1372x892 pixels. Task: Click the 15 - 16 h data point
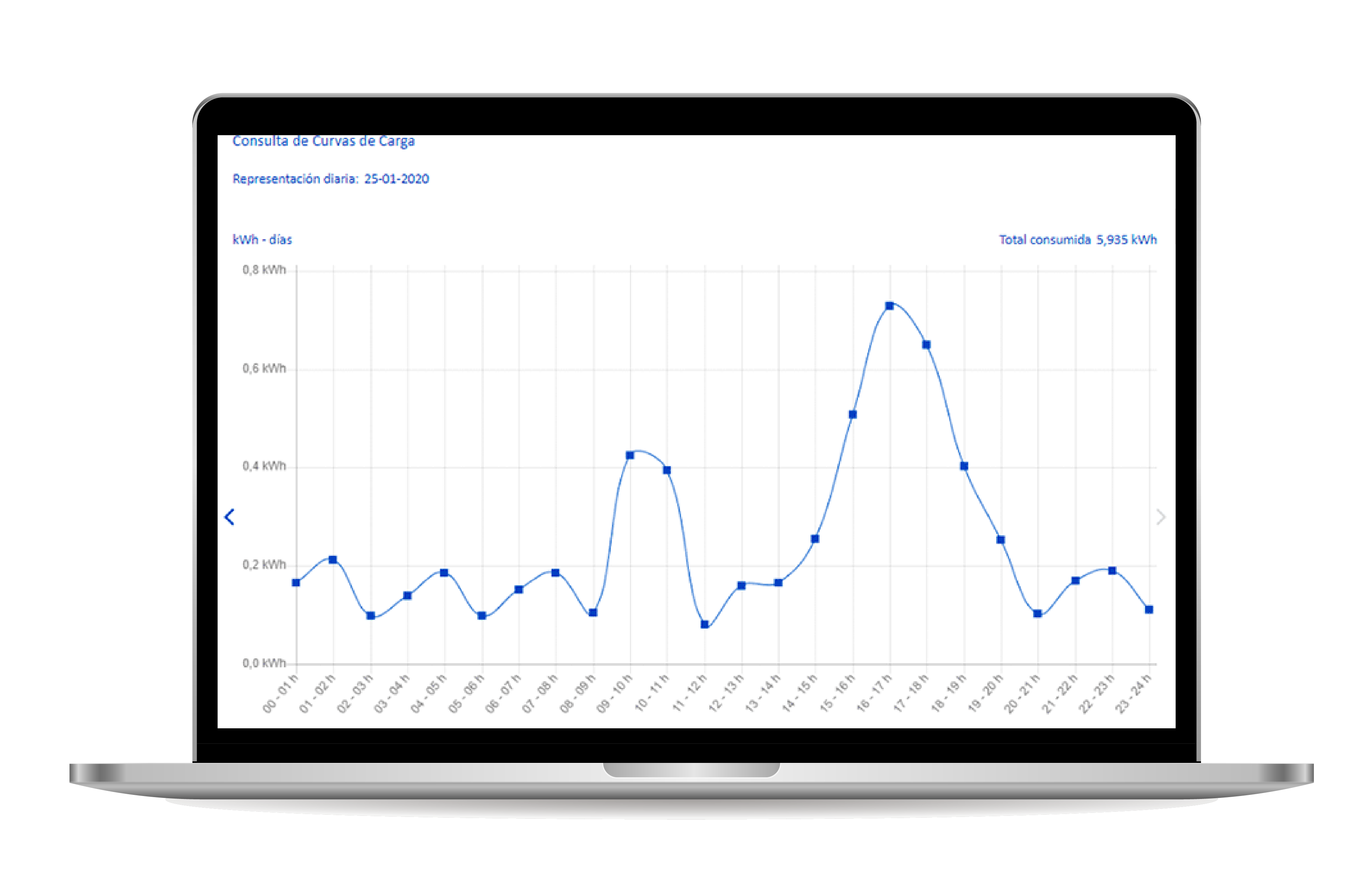pyautogui.click(x=853, y=415)
